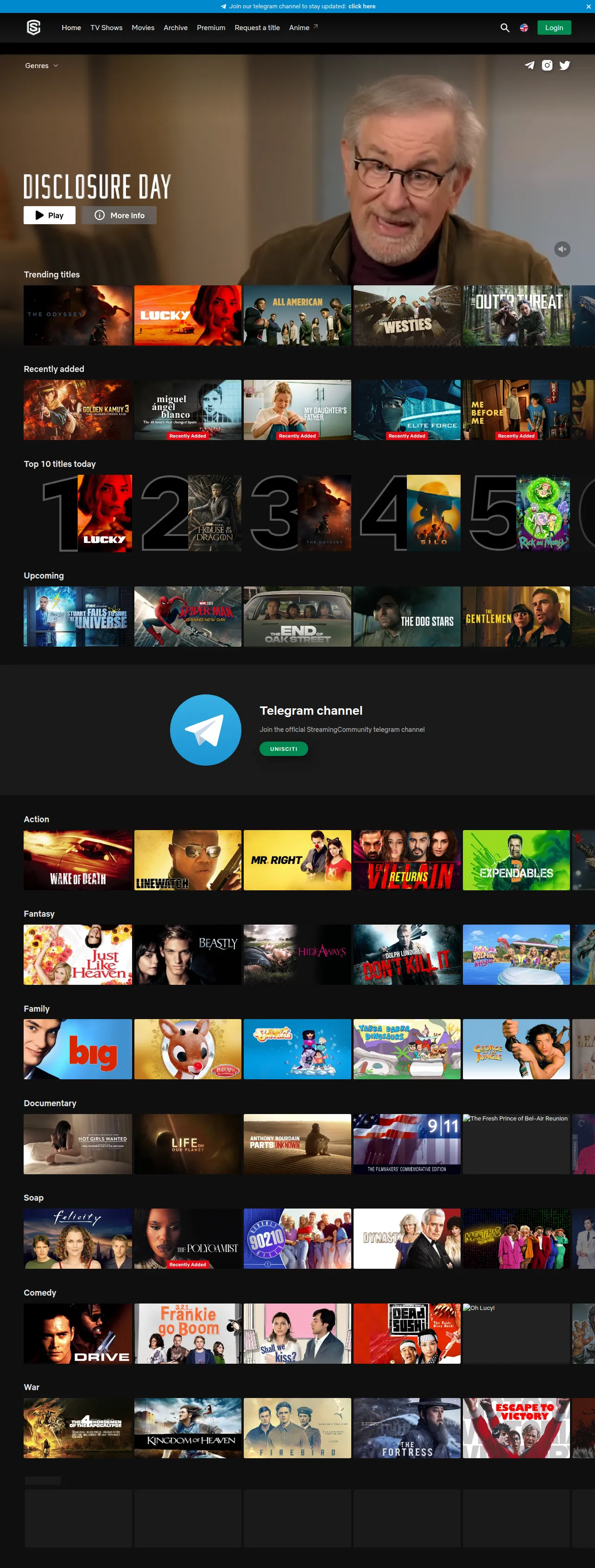Open the Felicity thumbnail

pyautogui.click(x=78, y=1239)
